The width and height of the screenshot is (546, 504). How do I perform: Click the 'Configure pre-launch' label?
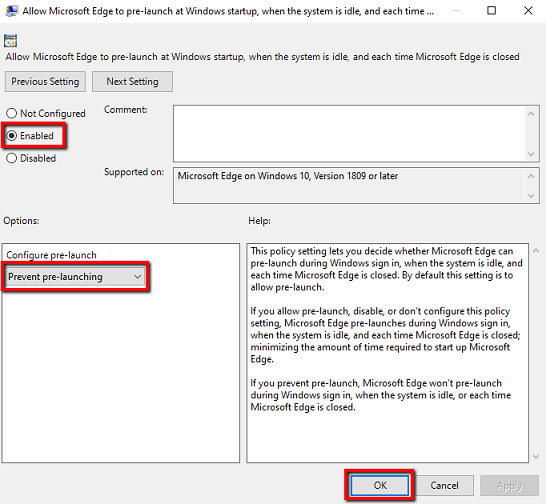click(x=52, y=255)
